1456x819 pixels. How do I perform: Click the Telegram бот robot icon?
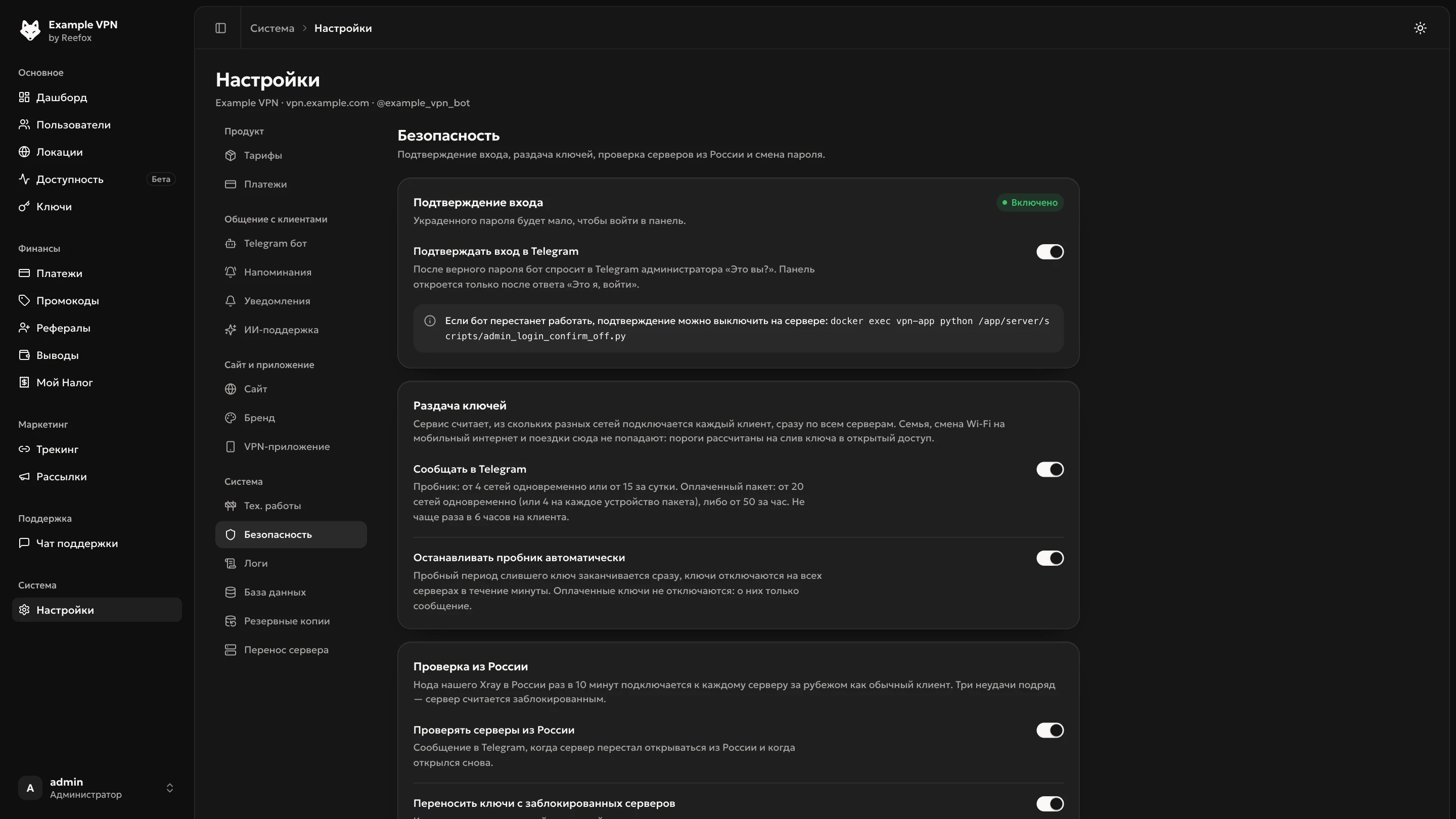(x=230, y=244)
